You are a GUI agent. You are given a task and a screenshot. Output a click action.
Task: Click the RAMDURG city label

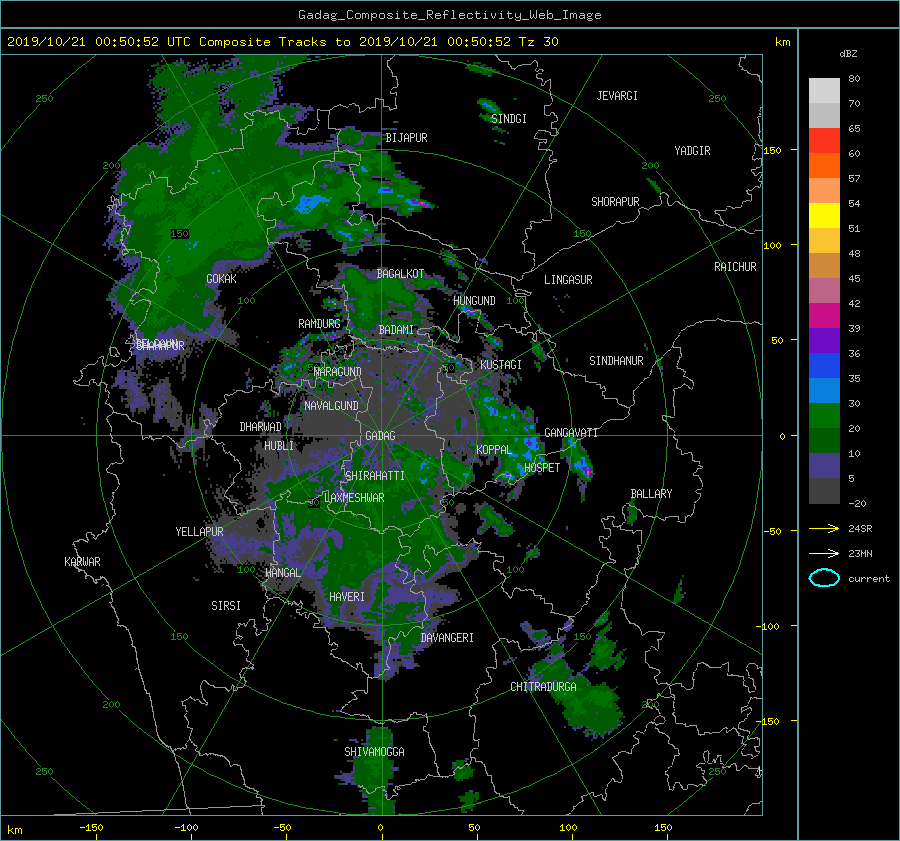pos(319,324)
